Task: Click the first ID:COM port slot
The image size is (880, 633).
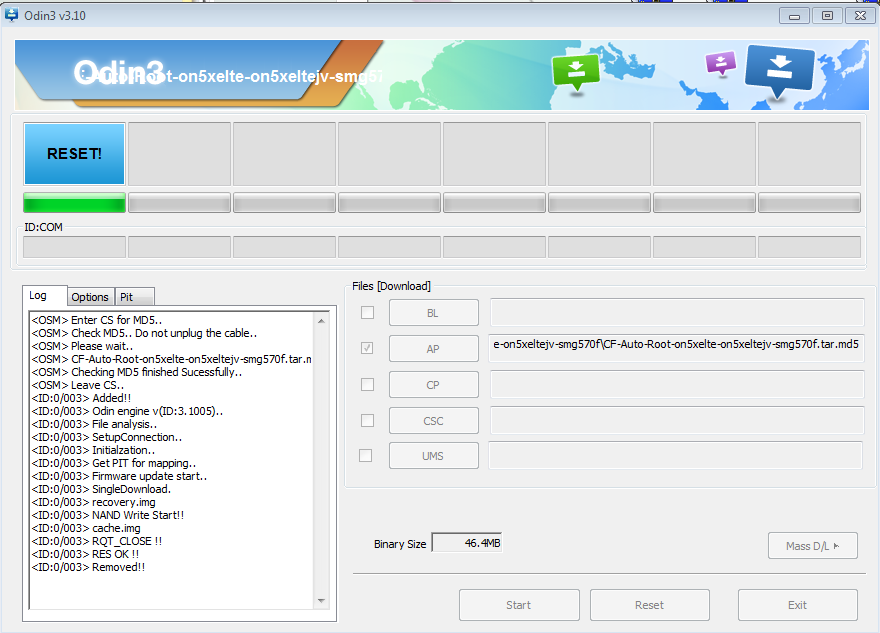Action: click(x=74, y=247)
